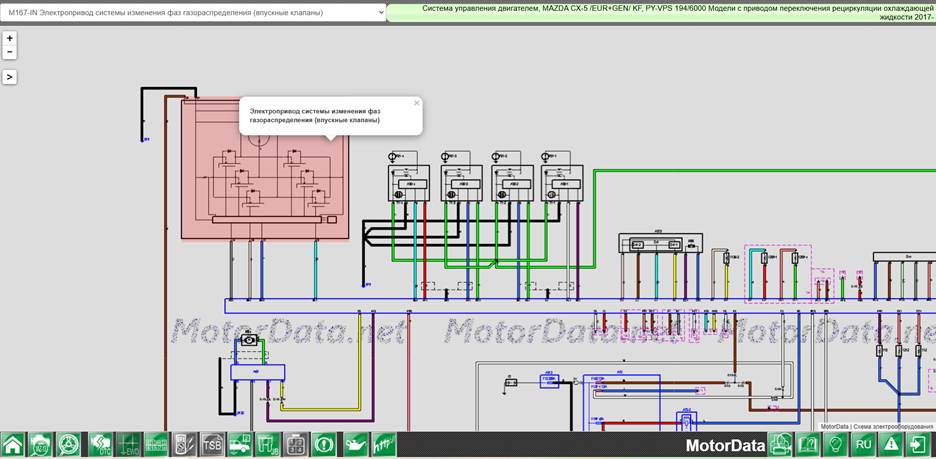
Task: Open the help book icon
Action: coord(808,445)
